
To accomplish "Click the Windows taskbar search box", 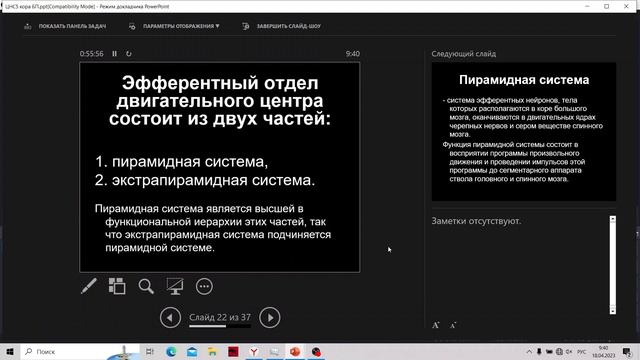I will coord(80,351).
